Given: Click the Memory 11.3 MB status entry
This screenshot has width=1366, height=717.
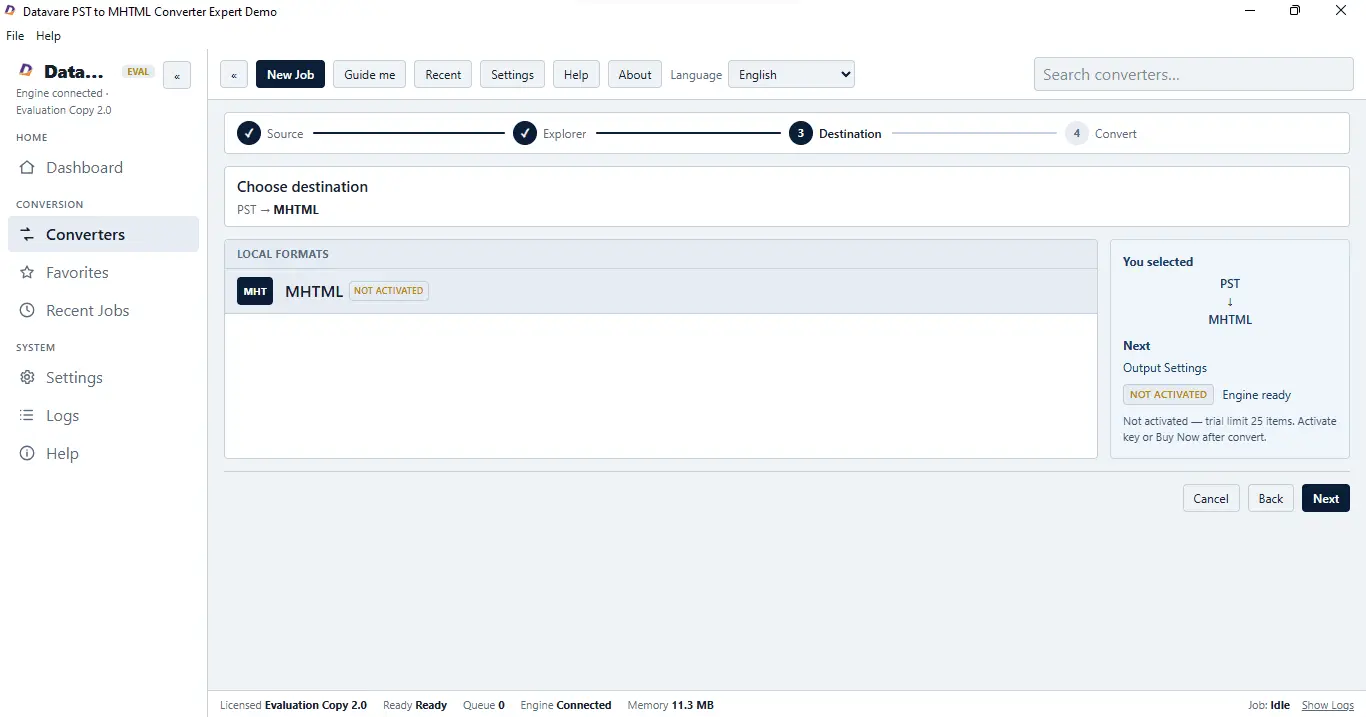Looking at the screenshot, I should 670,705.
